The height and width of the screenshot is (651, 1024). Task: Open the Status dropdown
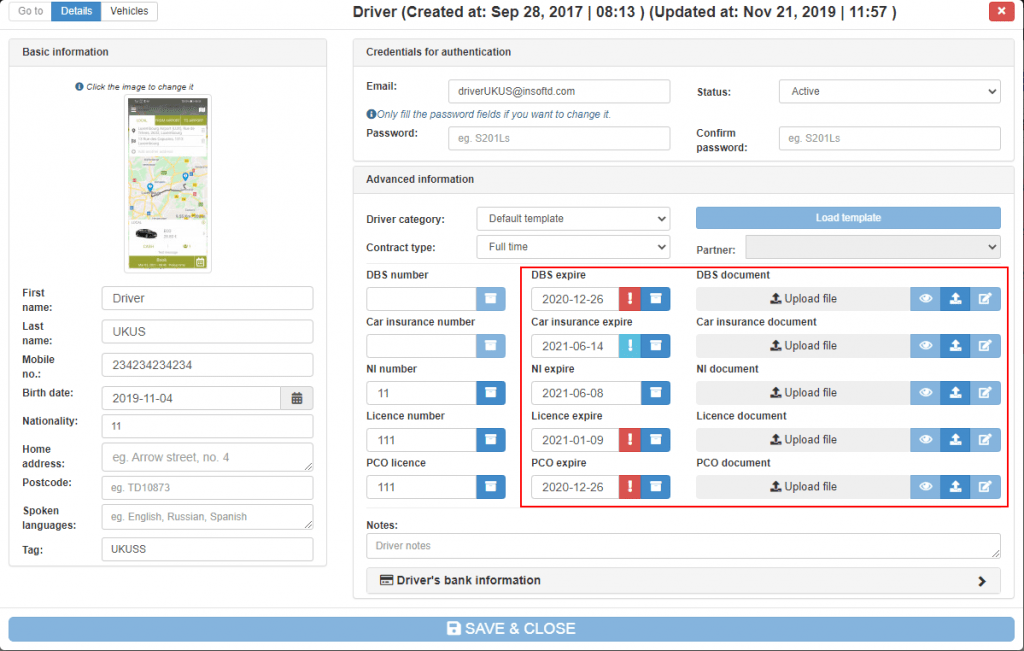pyautogui.click(x=888, y=91)
